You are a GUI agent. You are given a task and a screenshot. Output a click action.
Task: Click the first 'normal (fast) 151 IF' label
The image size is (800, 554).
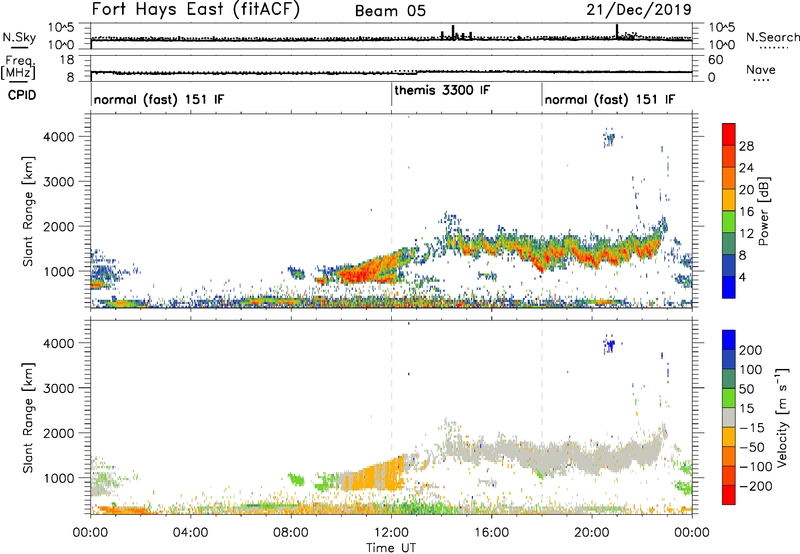coord(159,99)
